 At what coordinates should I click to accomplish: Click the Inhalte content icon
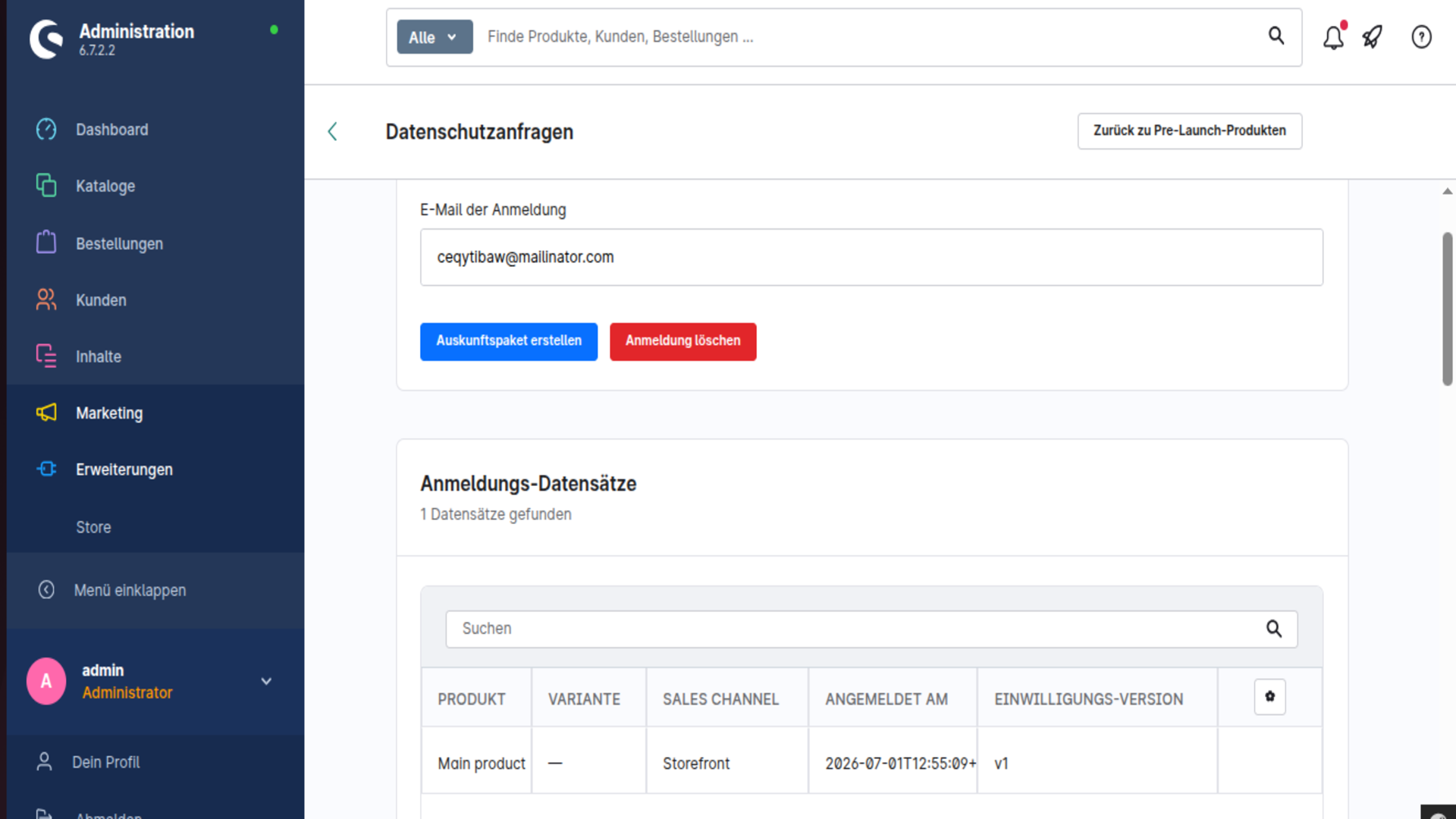(x=46, y=356)
